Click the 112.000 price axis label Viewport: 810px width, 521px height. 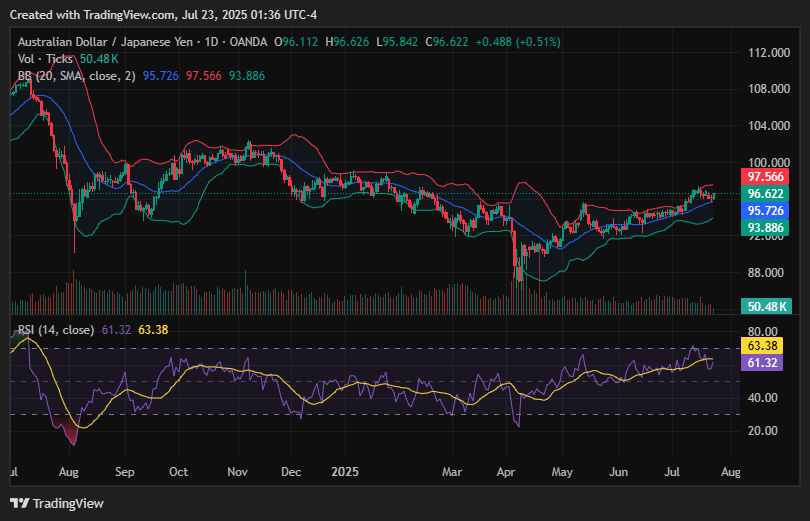point(769,53)
